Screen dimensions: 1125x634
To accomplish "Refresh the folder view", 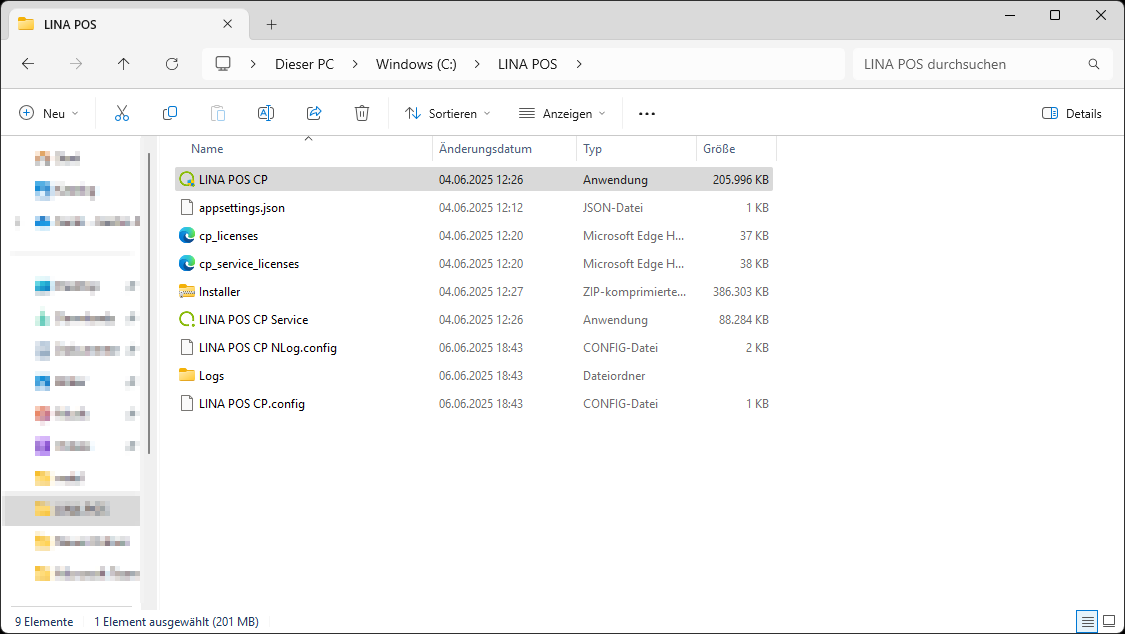I will 171,64.
